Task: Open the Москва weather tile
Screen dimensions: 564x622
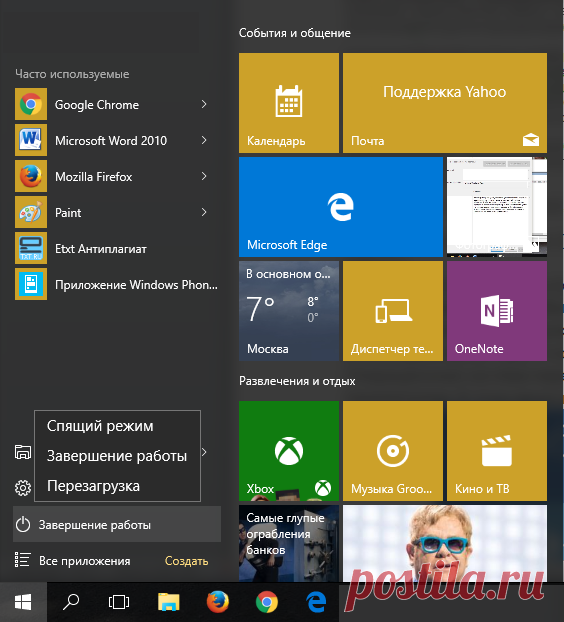Action: click(289, 311)
